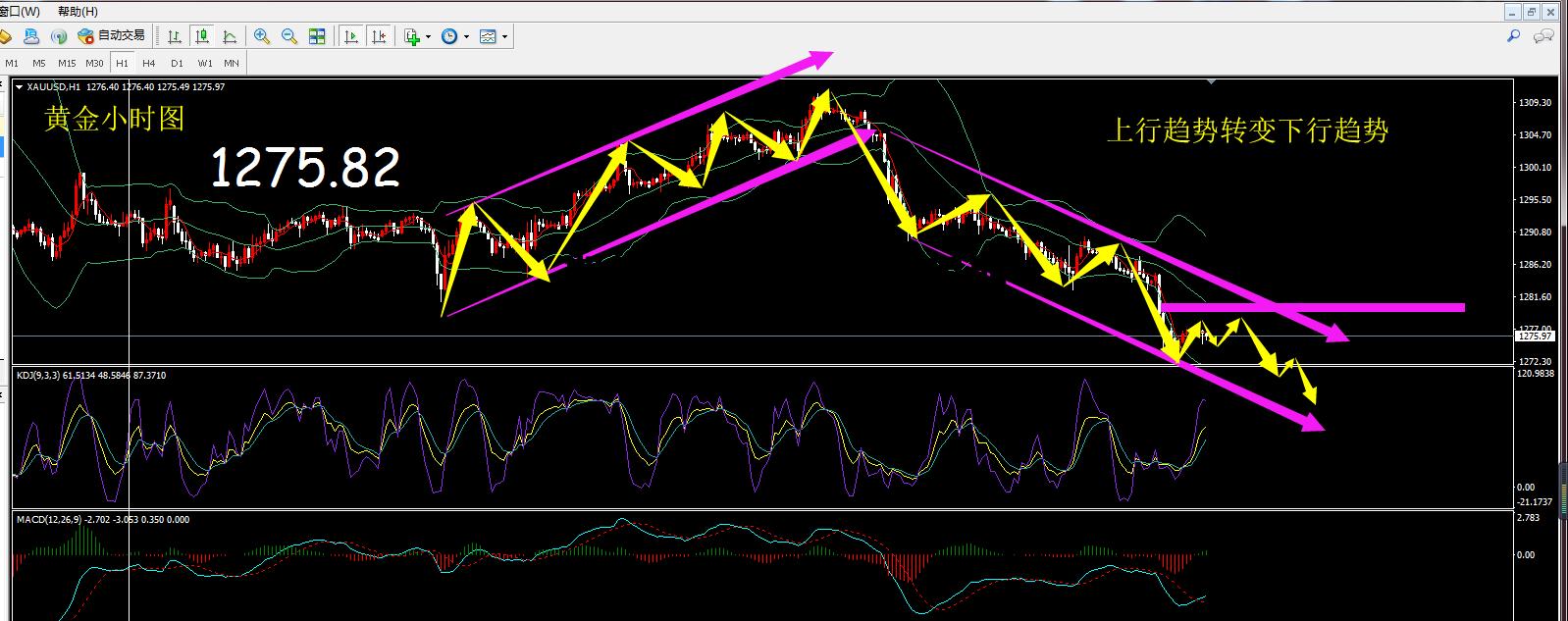Toggle chart auto scroll button
Screen dimensions: 1568x621
point(350,36)
